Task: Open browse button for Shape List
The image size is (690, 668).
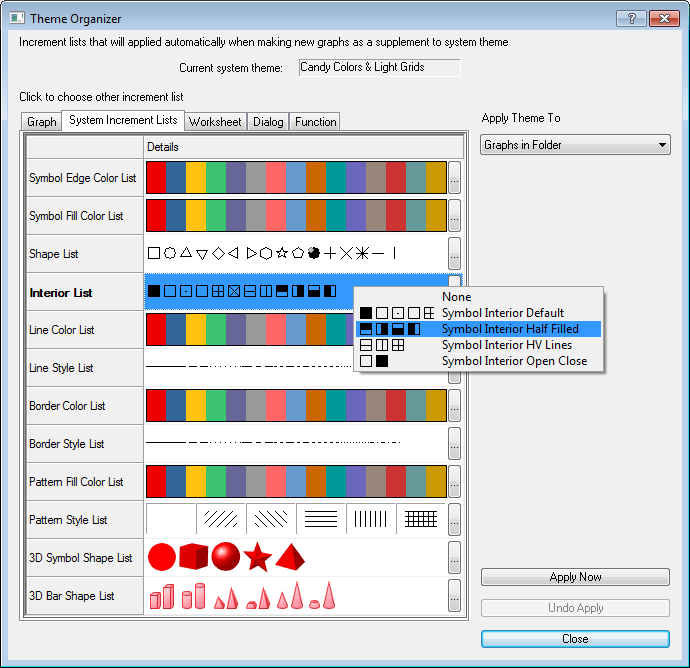Action: 454,254
